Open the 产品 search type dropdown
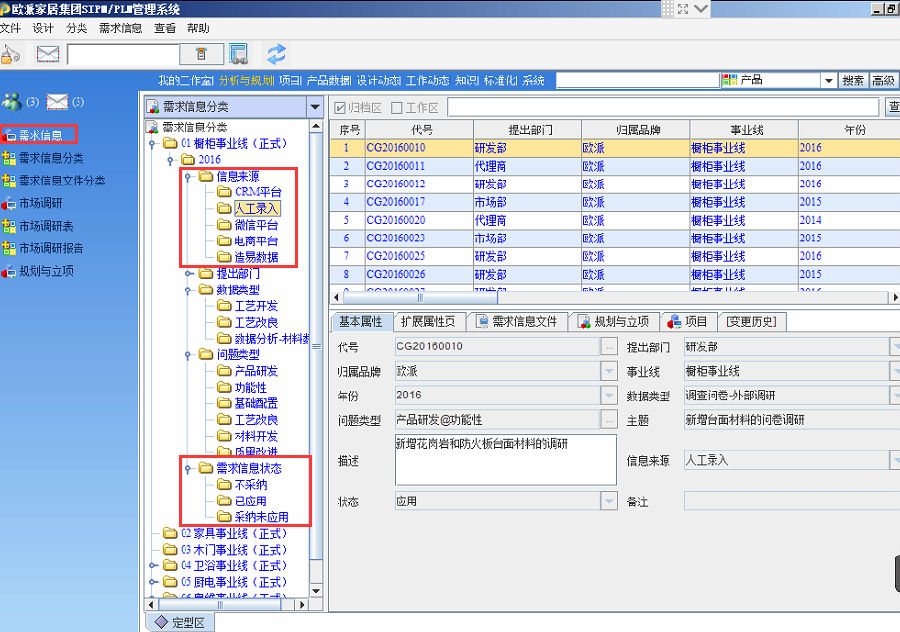Screen dimensions: 900x632 coord(828,81)
